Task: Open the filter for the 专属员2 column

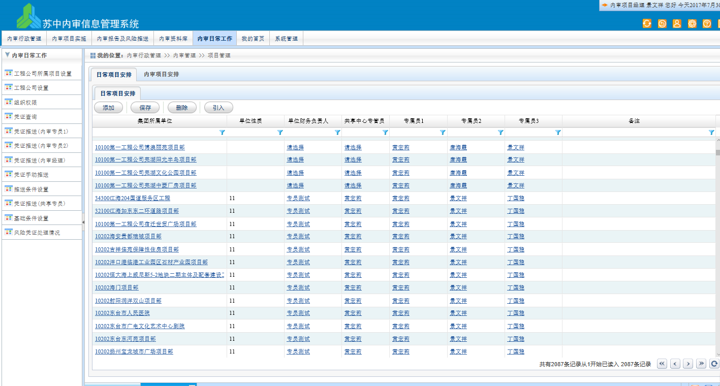Action: click(x=501, y=132)
